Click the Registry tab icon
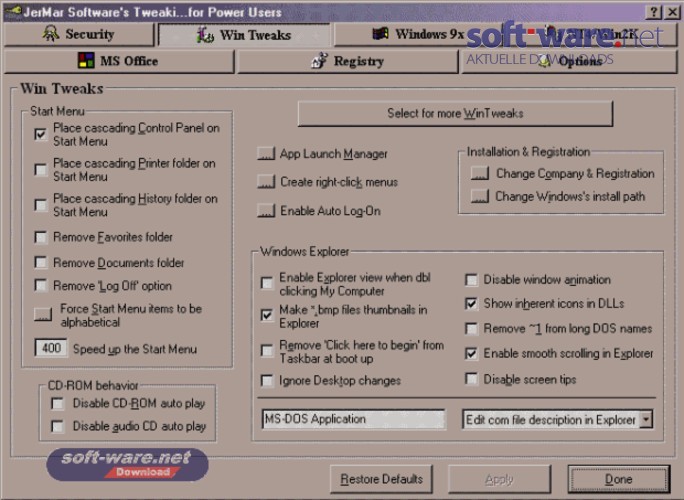Image resolution: width=684 pixels, height=500 pixels. click(x=319, y=61)
